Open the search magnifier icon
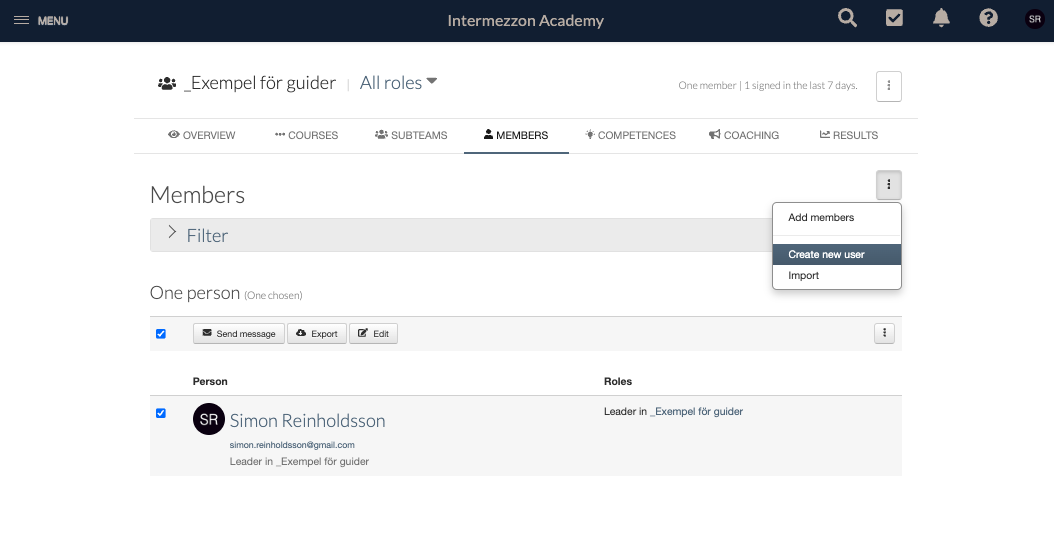The image size is (1054, 536). (x=848, y=18)
